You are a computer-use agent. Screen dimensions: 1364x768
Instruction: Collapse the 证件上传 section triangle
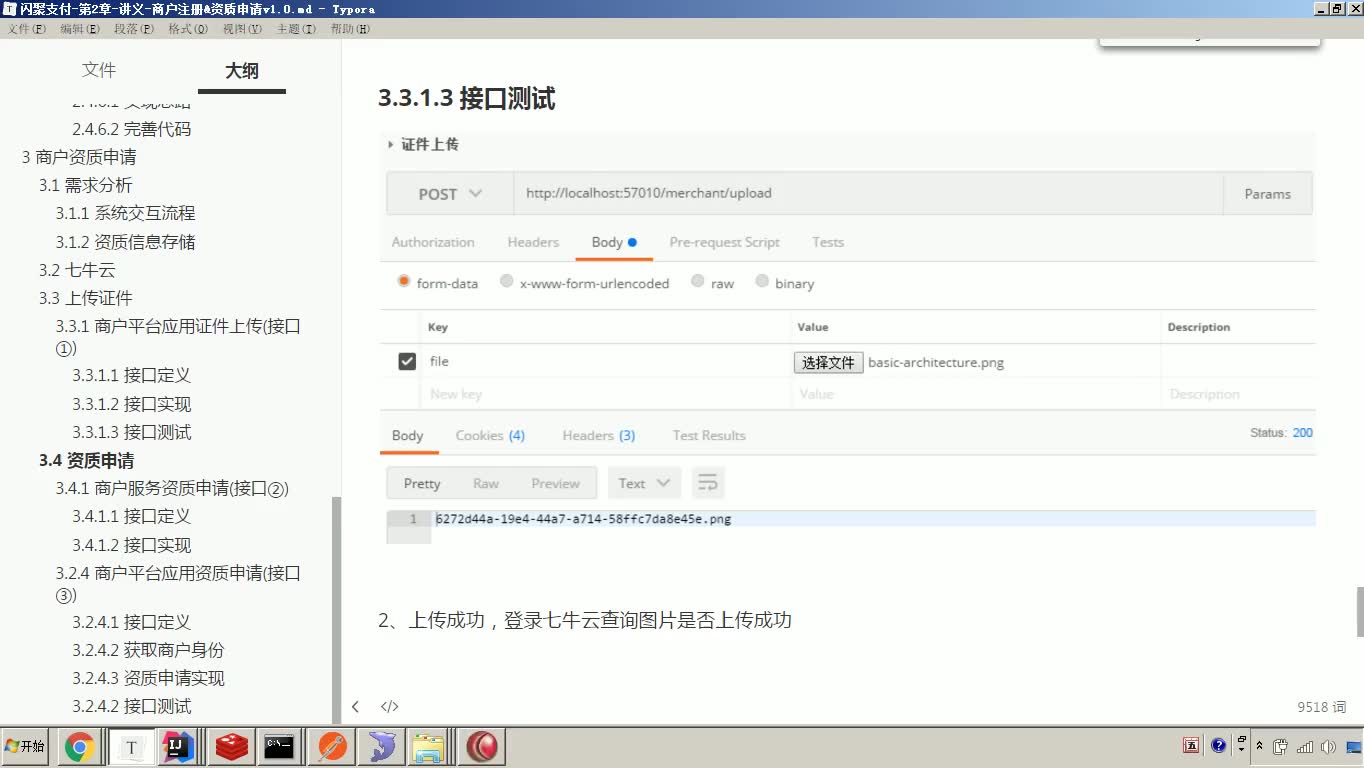[391, 144]
